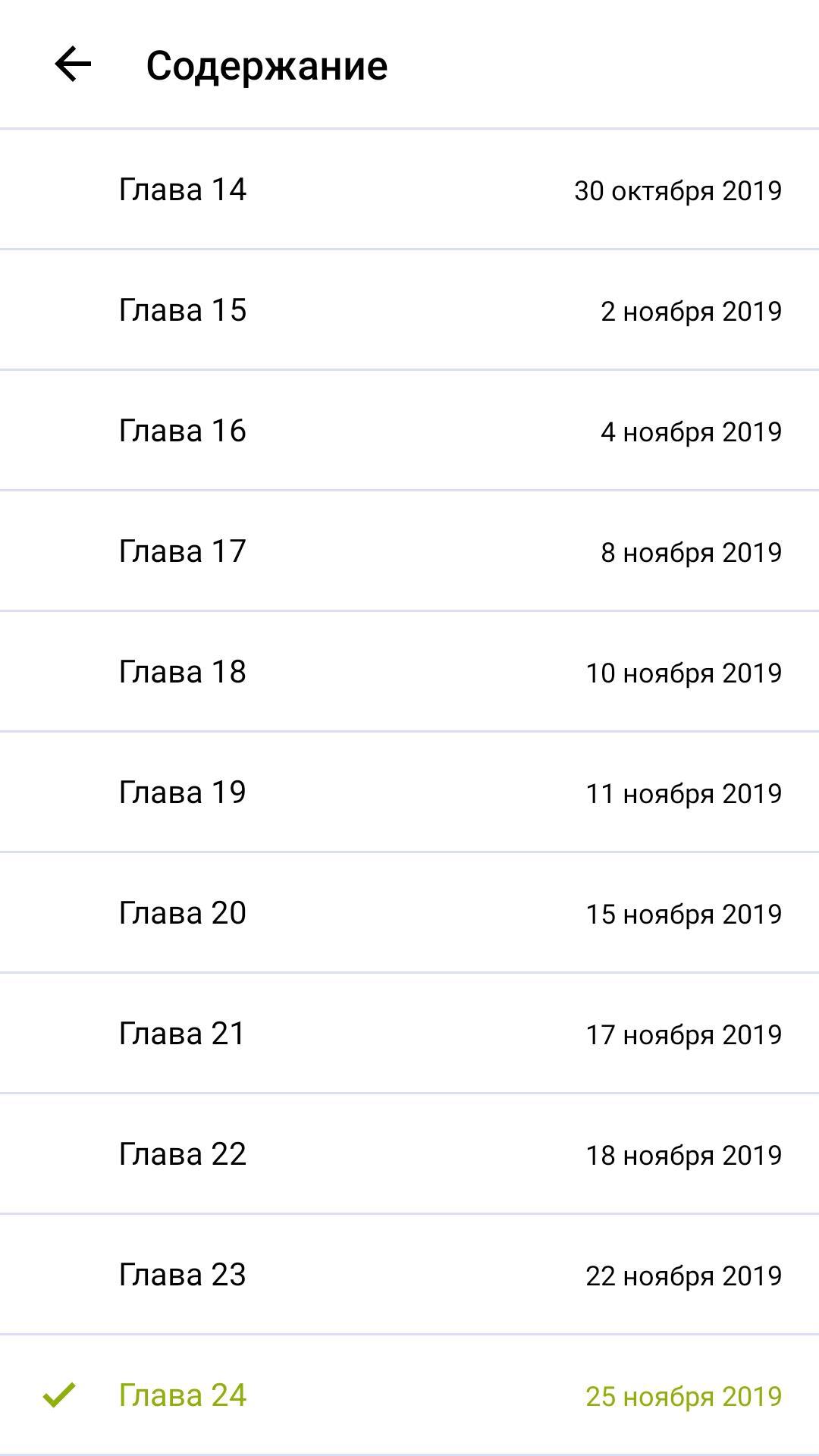Viewport: 819px width, 1456px height.
Task: Open chapter Глава 17
Action: 183,551
